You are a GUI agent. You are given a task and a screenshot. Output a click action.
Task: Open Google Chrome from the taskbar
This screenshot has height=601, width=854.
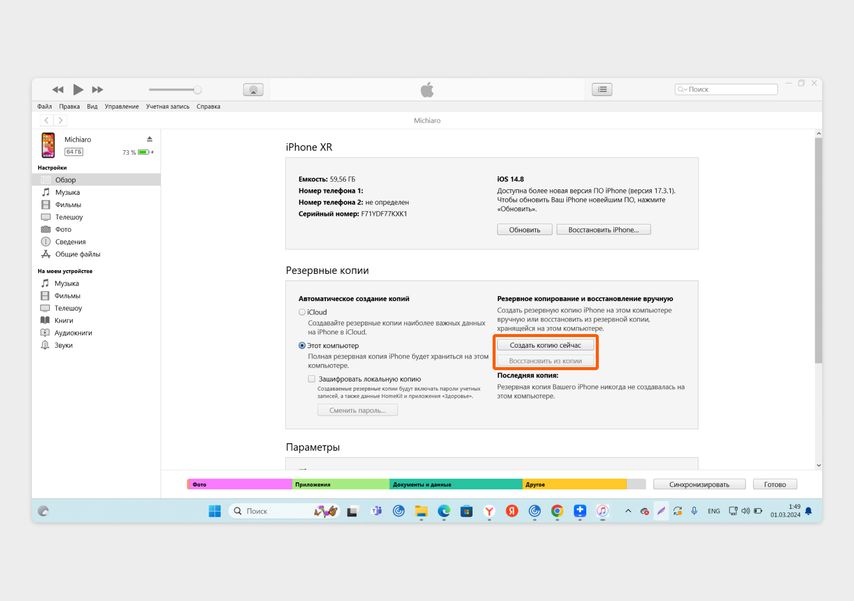pyautogui.click(x=557, y=511)
